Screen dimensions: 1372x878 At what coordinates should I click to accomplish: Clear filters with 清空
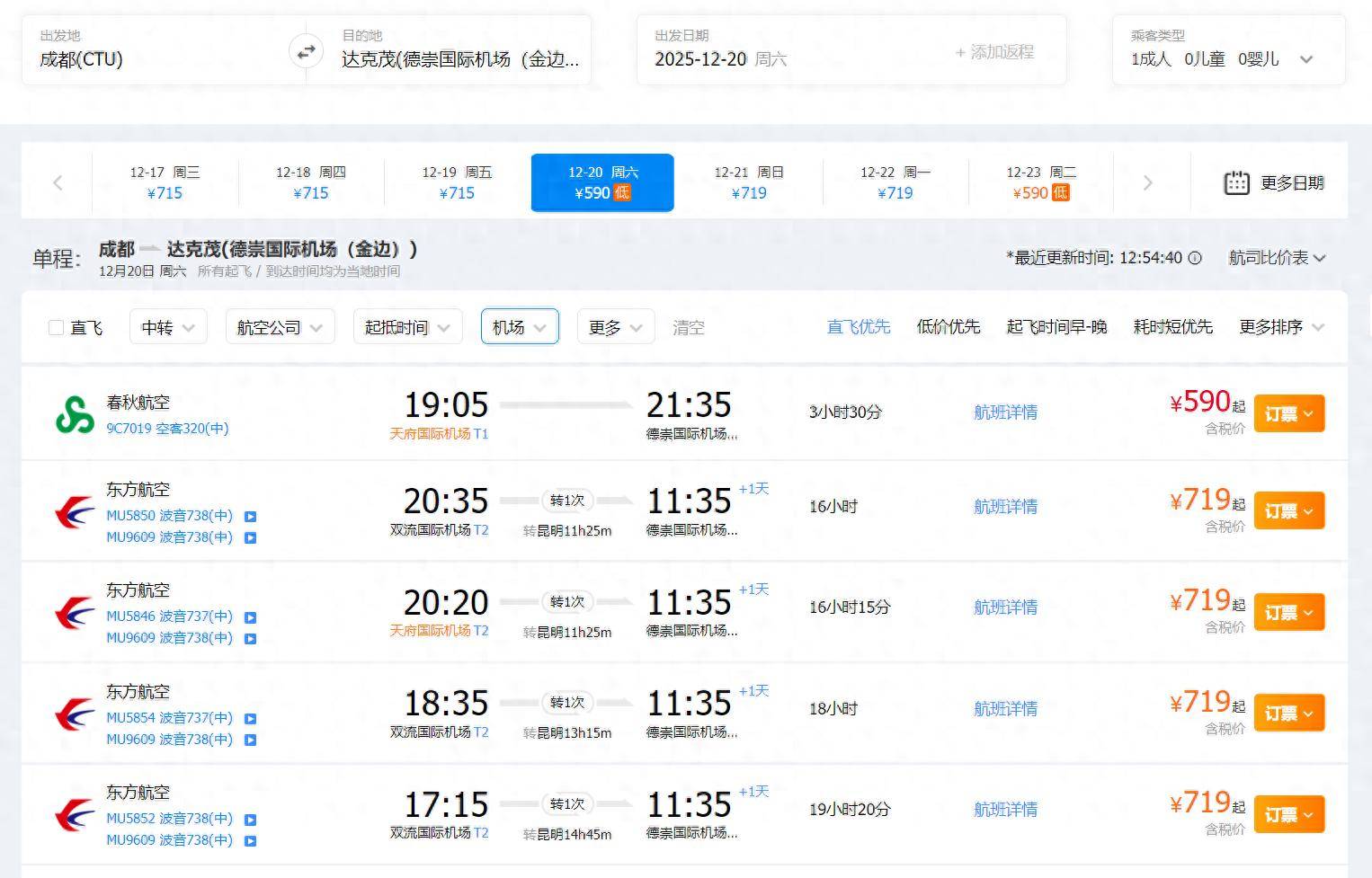(689, 328)
